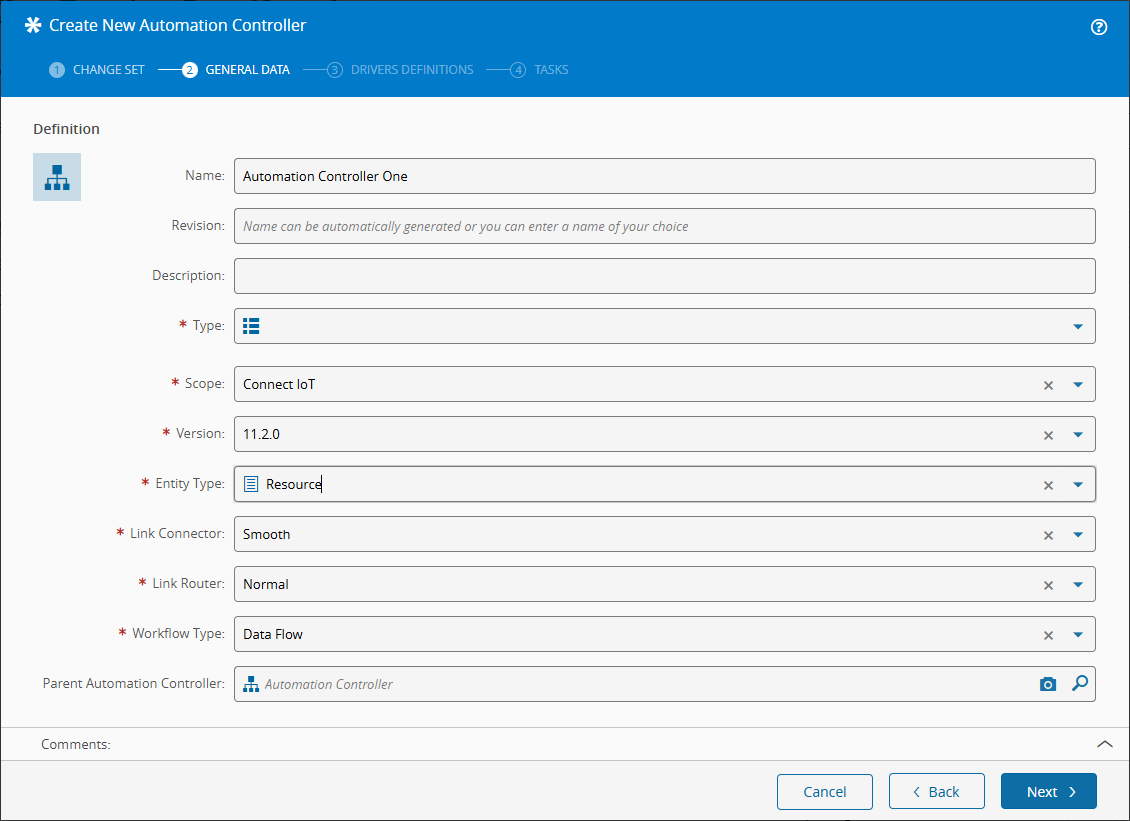Click the automation controller definition image icon

click(x=57, y=177)
